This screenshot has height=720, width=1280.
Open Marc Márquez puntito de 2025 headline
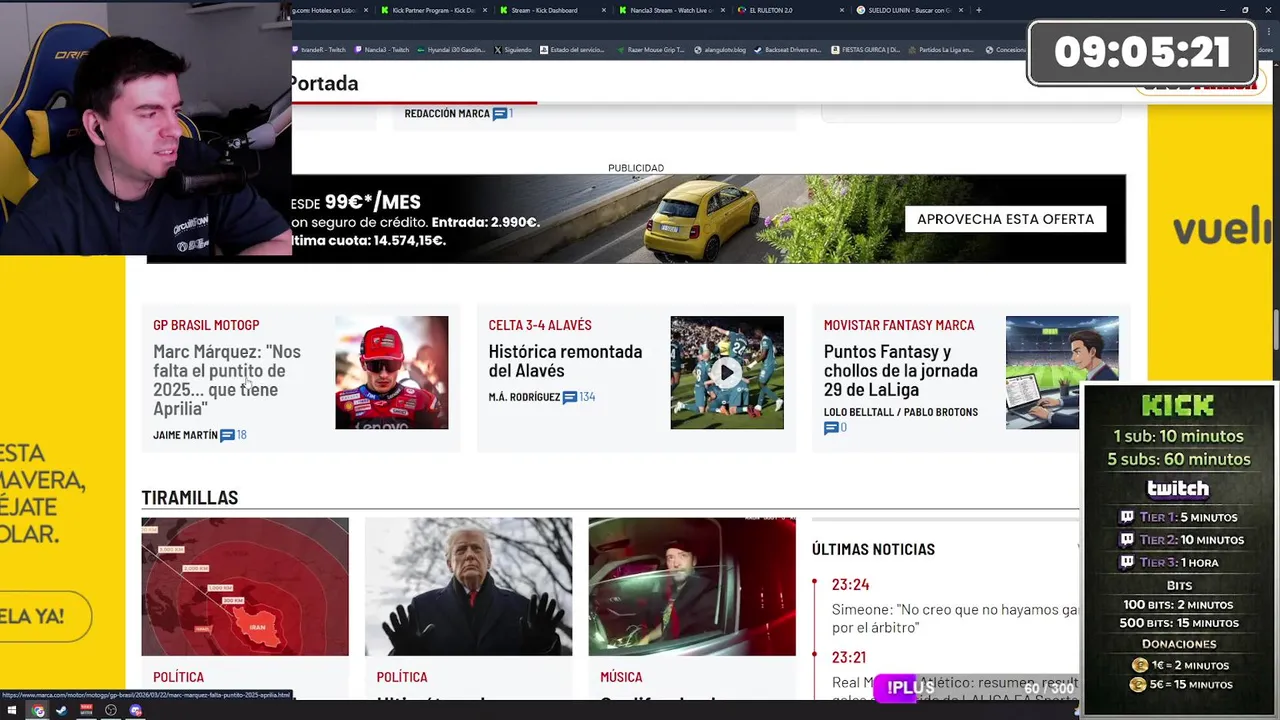click(227, 380)
